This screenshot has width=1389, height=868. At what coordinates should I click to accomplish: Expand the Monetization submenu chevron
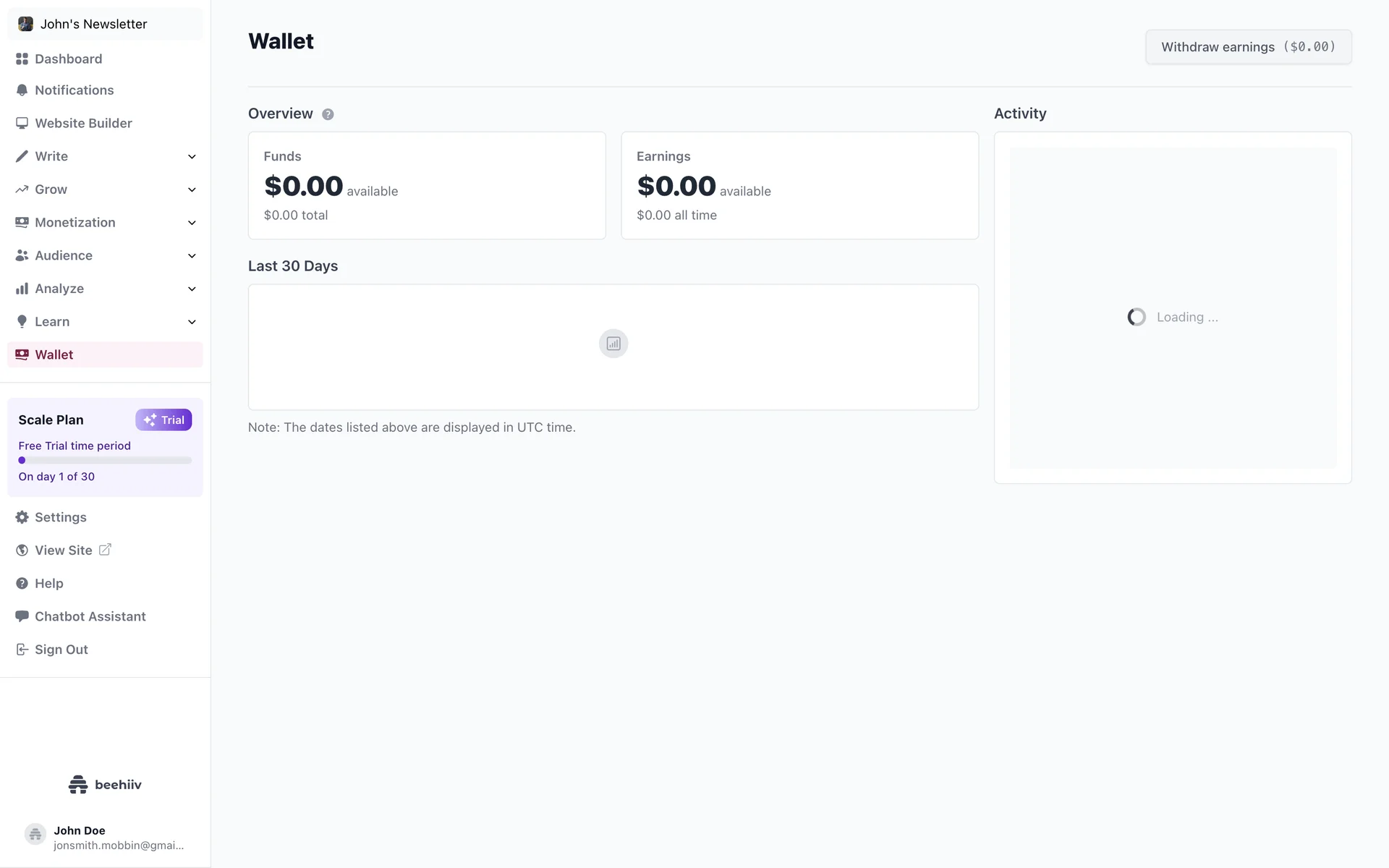click(x=192, y=223)
